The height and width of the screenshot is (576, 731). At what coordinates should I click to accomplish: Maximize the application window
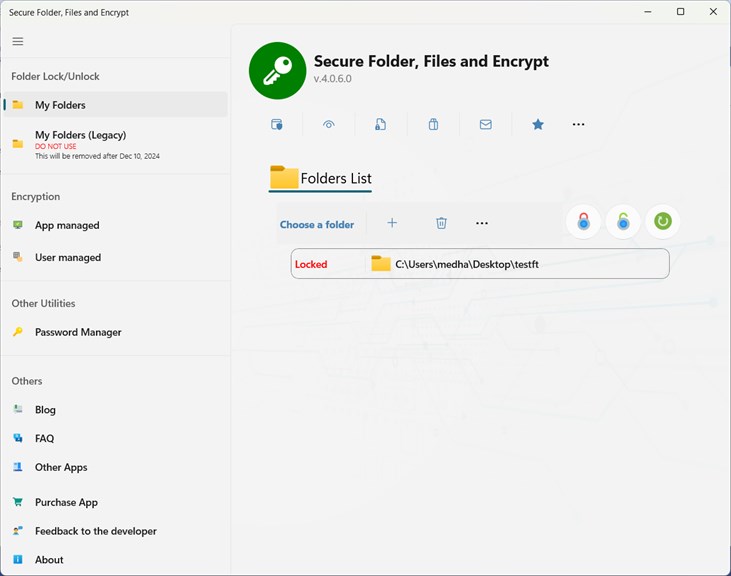[x=681, y=12]
